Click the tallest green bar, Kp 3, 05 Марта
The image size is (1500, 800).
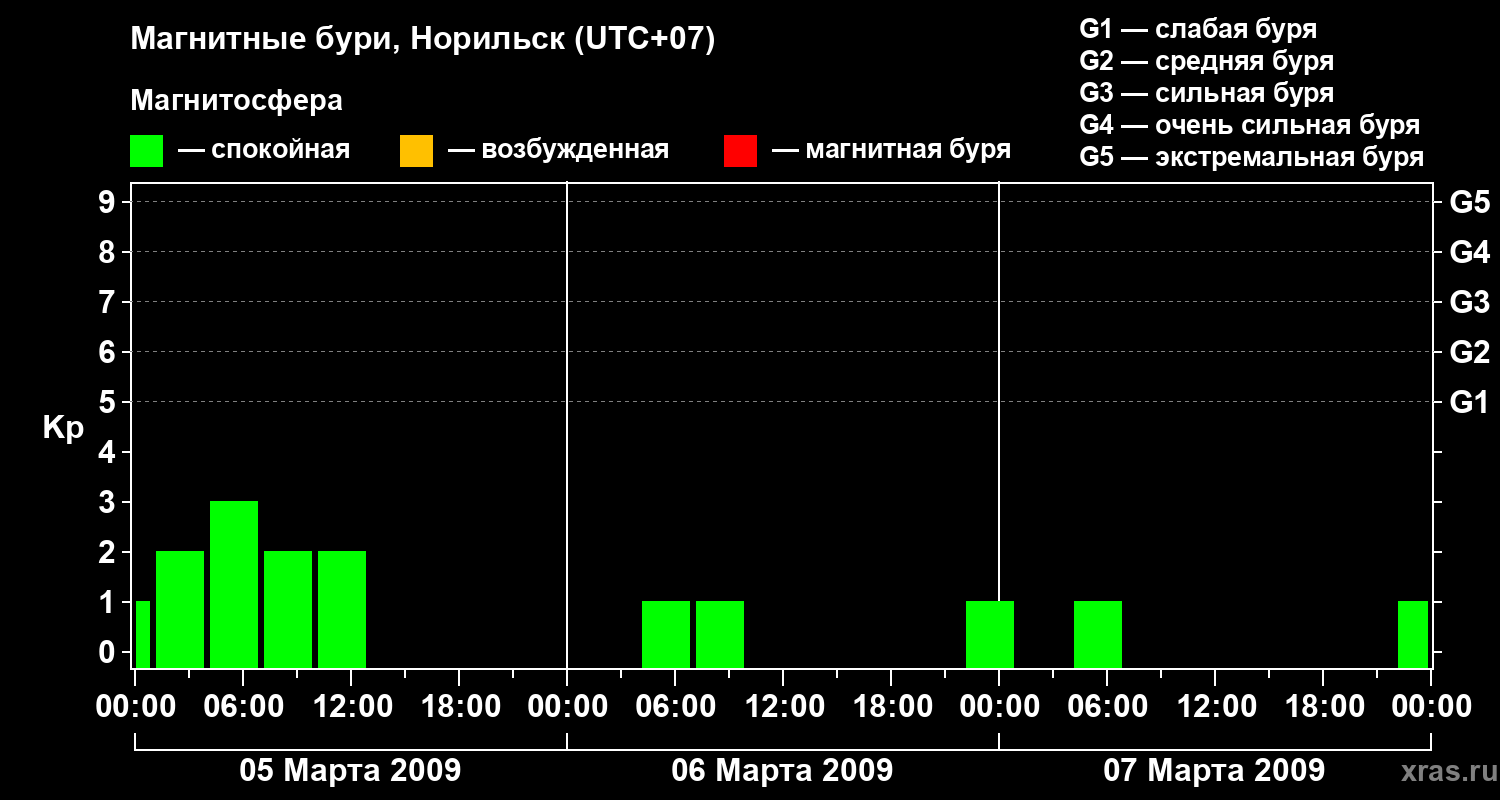tap(234, 584)
